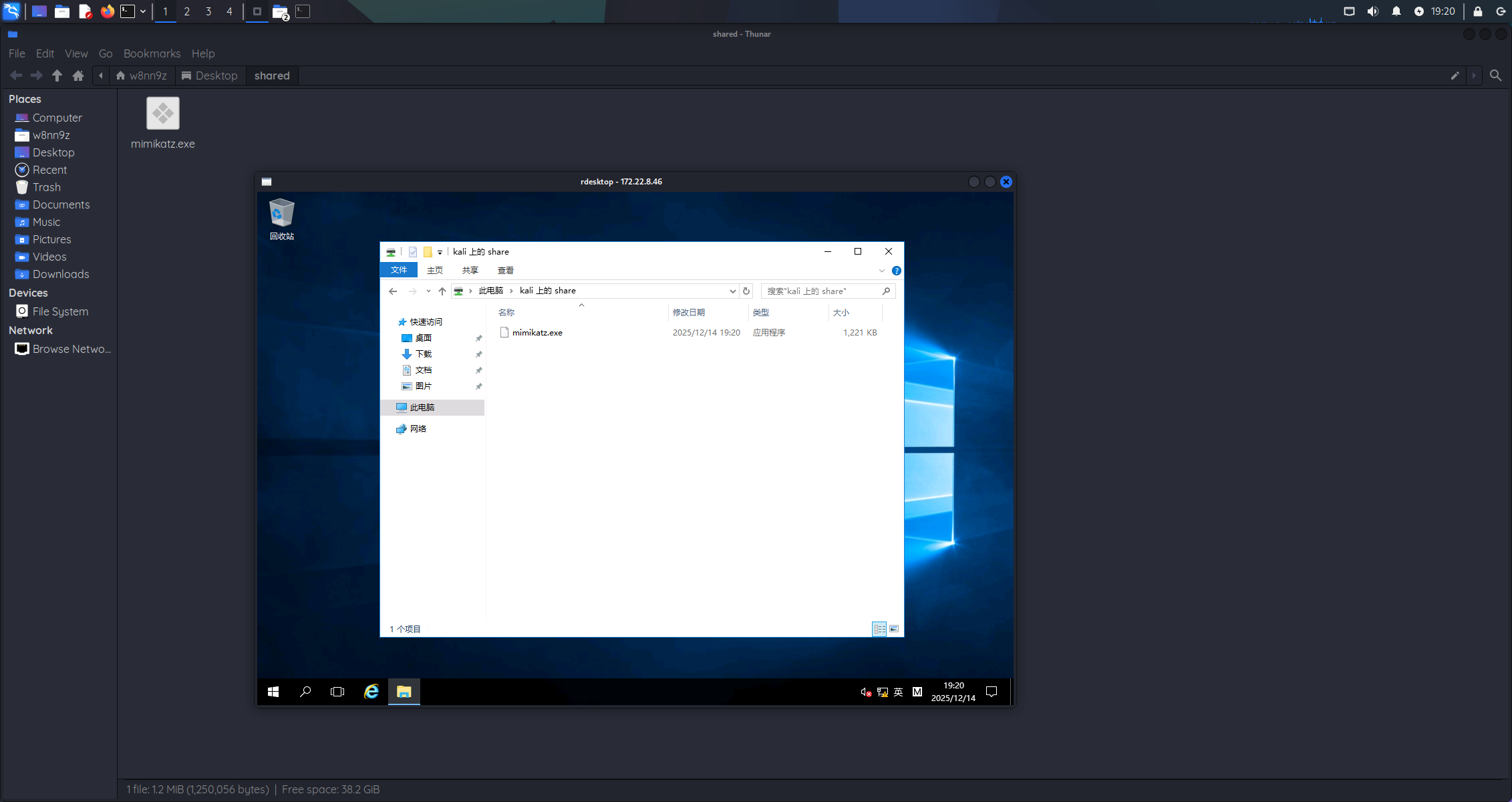Switch to the 查看 ribbon tab
This screenshot has width=1512, height=802.
click(x=505, y=270)
